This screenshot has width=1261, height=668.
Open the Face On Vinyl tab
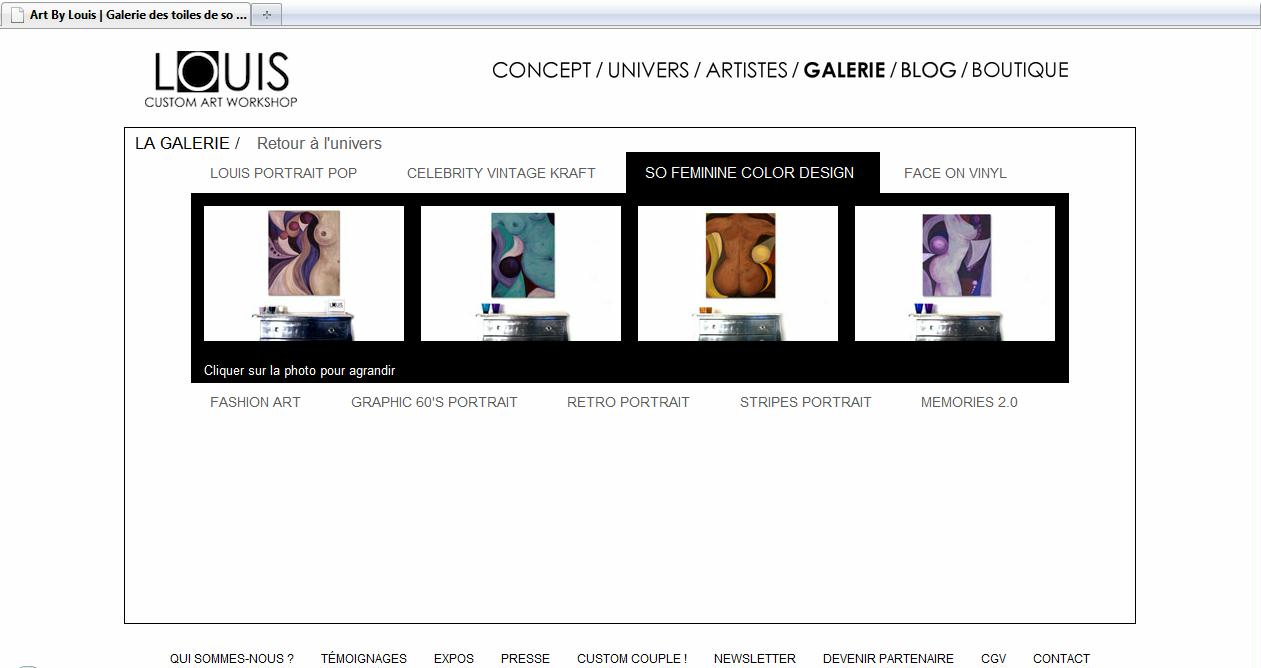click(955, 173)
